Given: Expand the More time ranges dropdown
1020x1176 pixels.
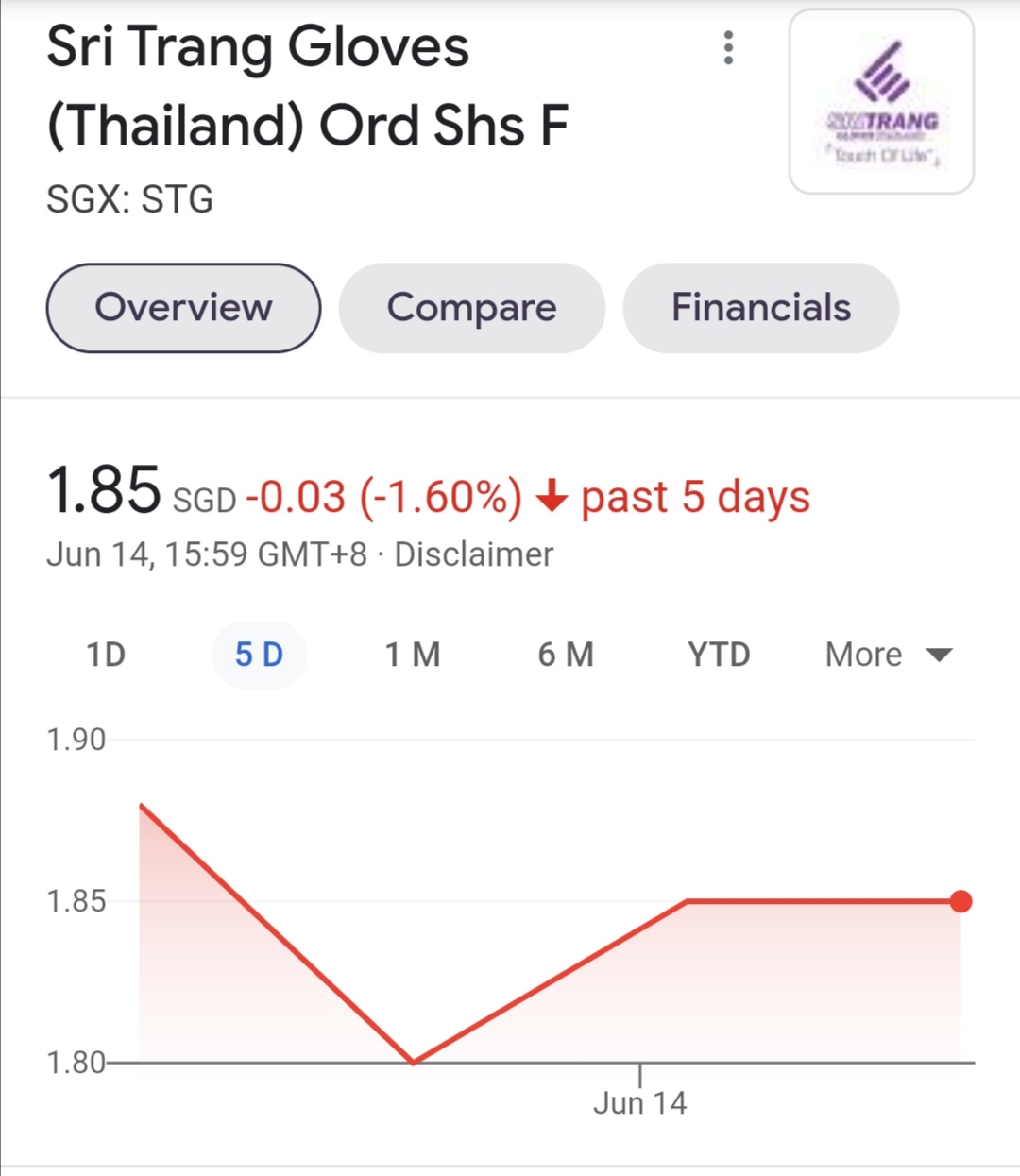Looking at the screenshot, I should coord(863,655).
